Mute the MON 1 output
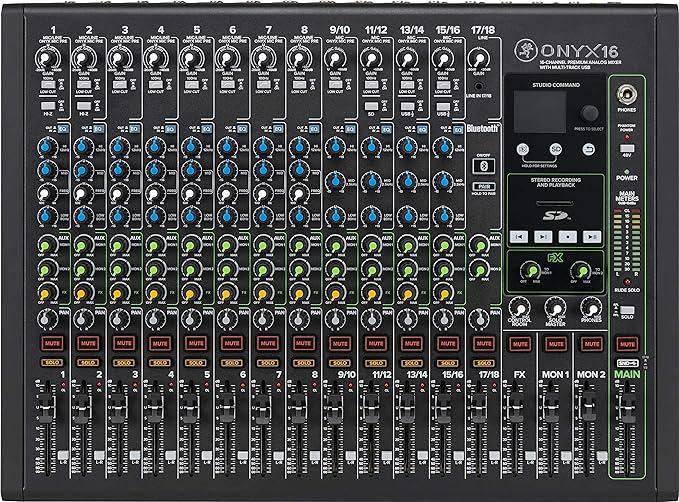 pos(554,342)
